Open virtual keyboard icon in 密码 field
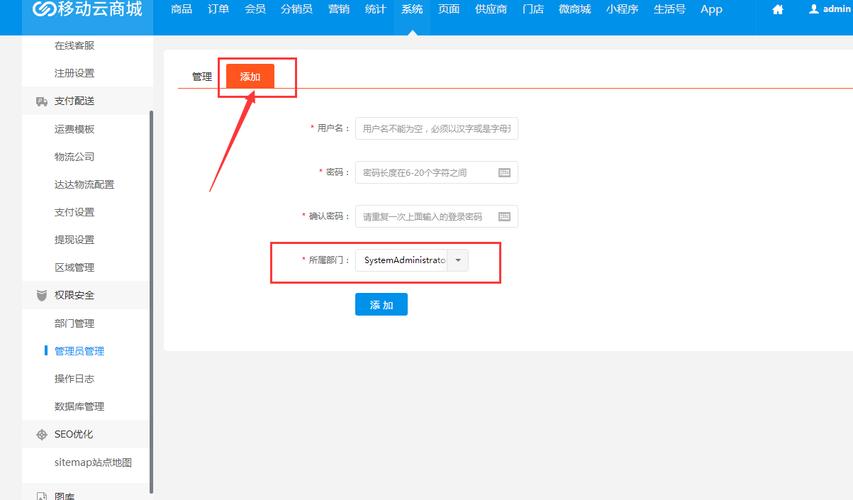The height and width of the screenshot is (500, 853). tap(504, 172)
